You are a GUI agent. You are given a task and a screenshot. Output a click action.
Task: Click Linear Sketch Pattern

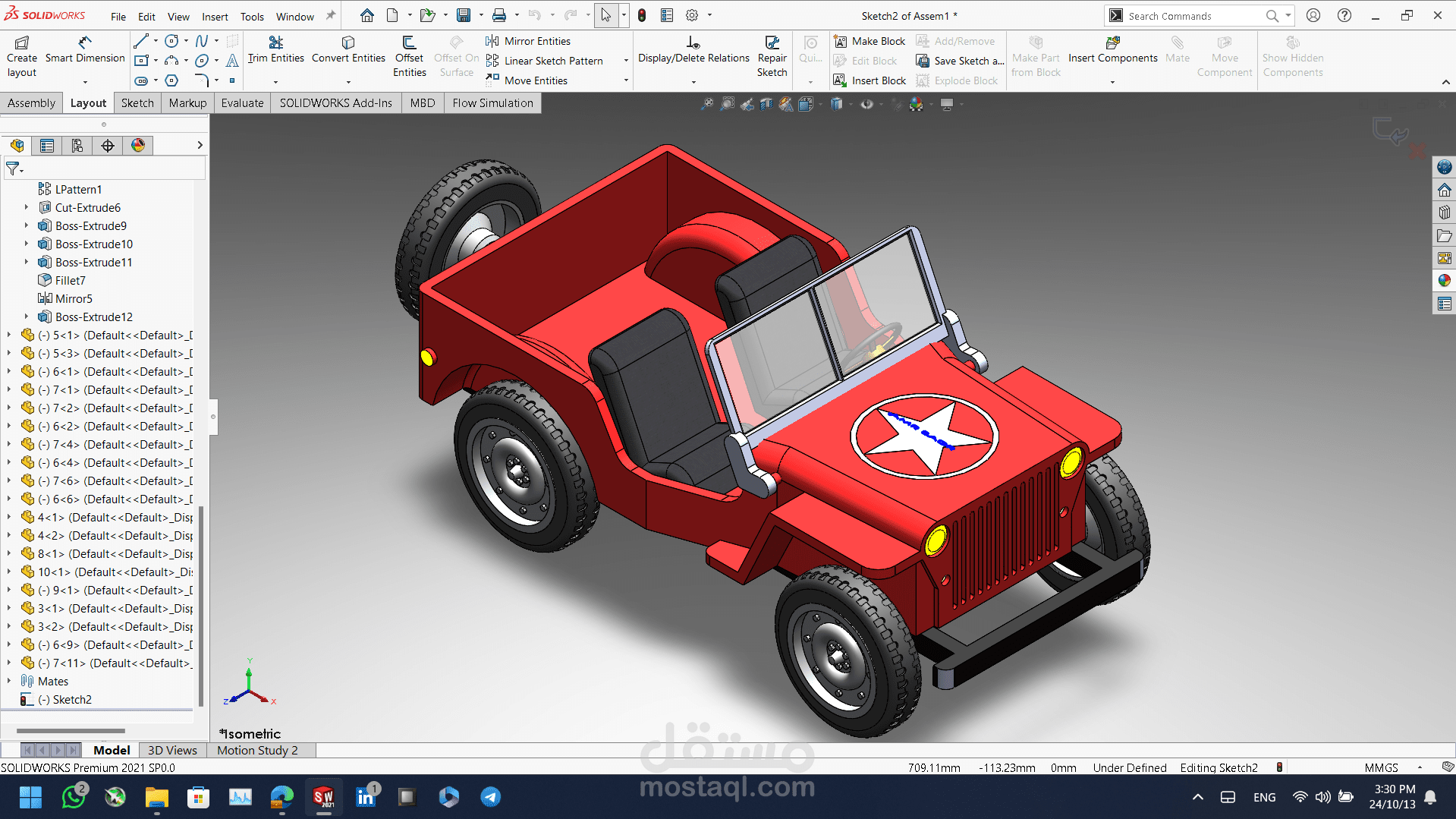[545, 61]
